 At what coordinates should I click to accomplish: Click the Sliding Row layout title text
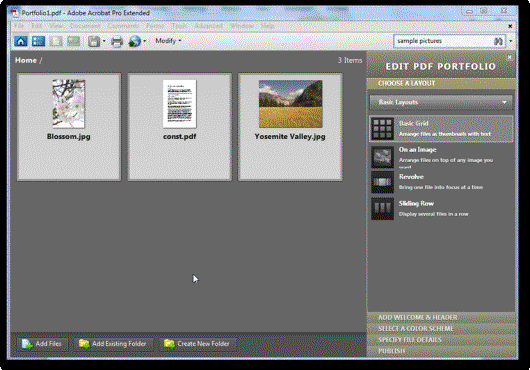[416, 203]
